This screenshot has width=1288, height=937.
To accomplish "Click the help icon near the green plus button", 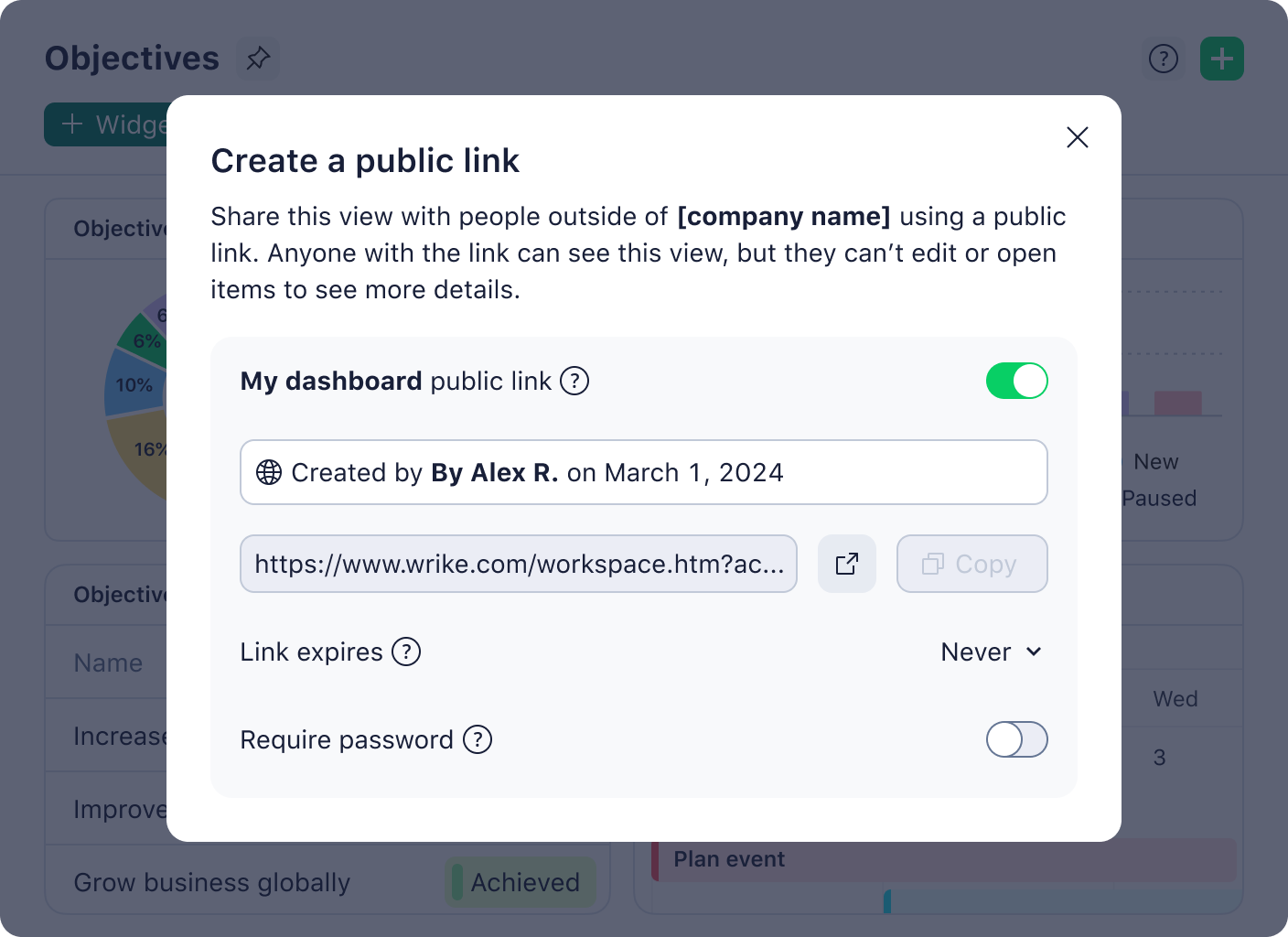I will (x=1163, y=58).
